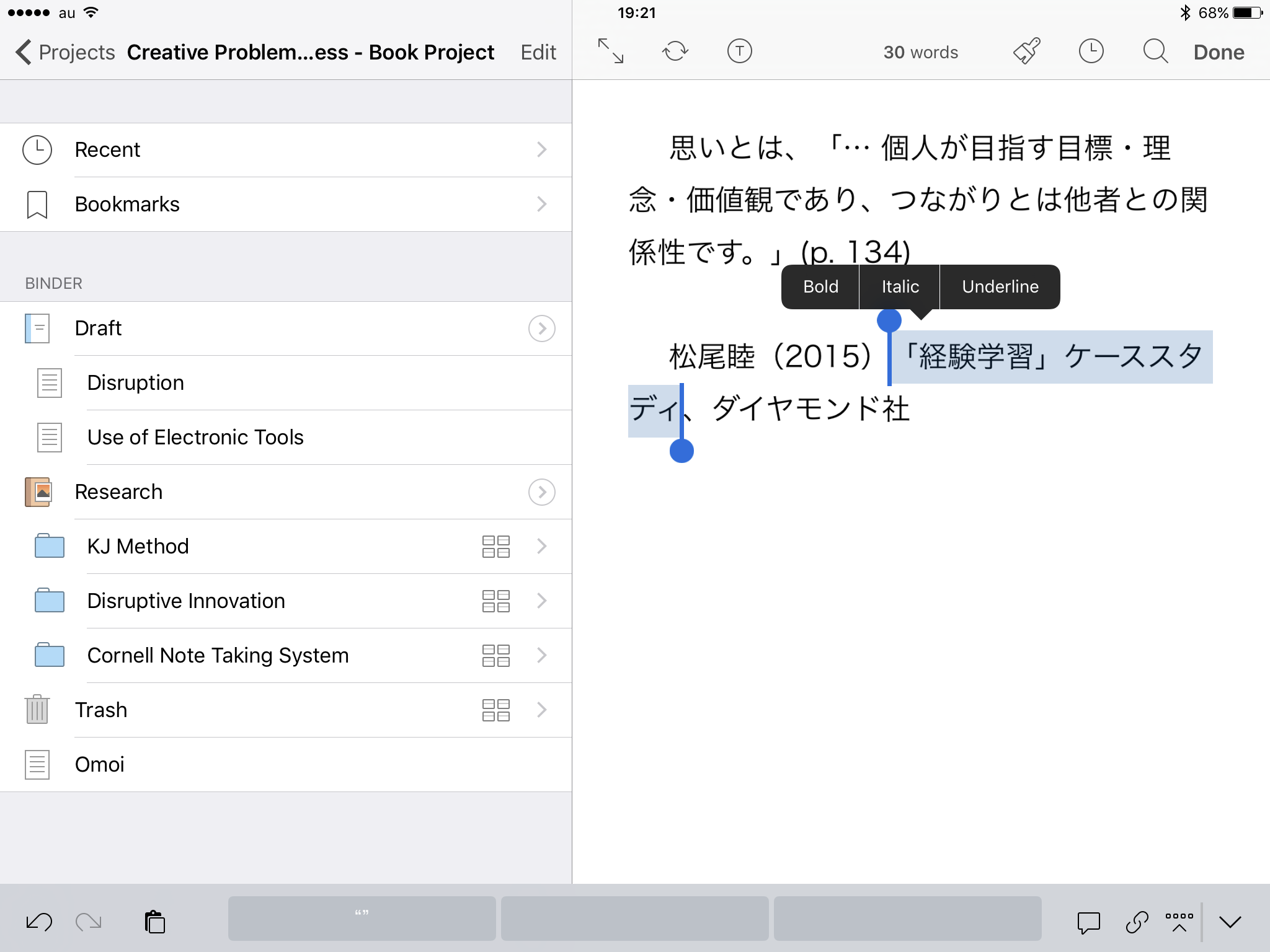Tap the sync circular arrows icon

pyautogui.click(x=675, y=51)
